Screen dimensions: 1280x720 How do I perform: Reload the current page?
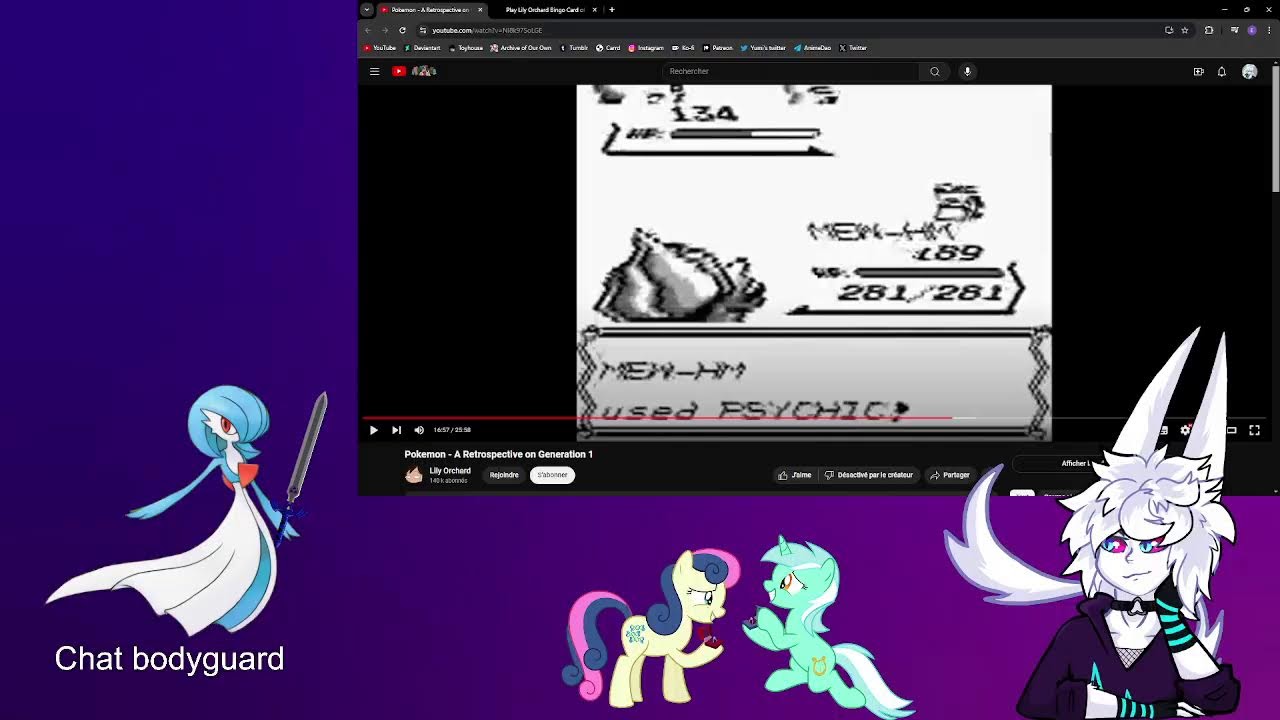coord(402,30)
